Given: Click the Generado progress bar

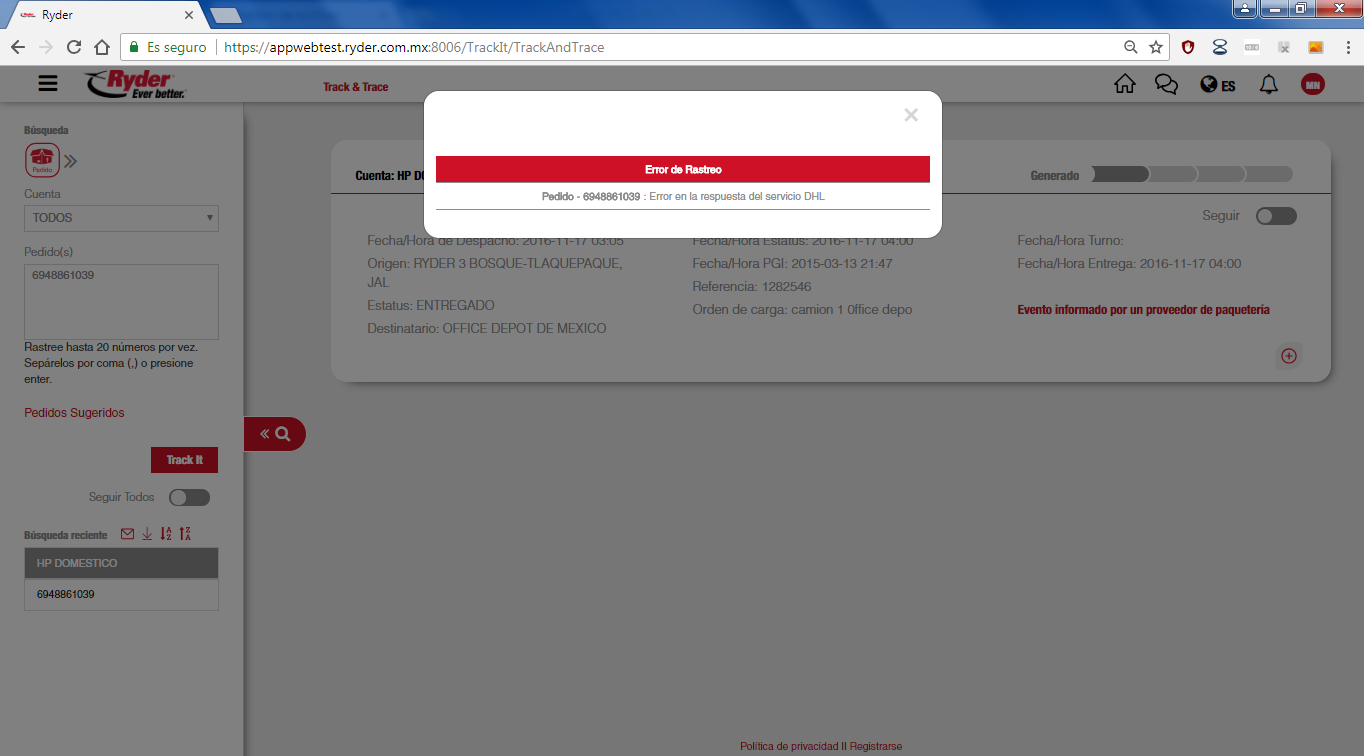Looking at the screenshot, I should (x=1191, y=175).
